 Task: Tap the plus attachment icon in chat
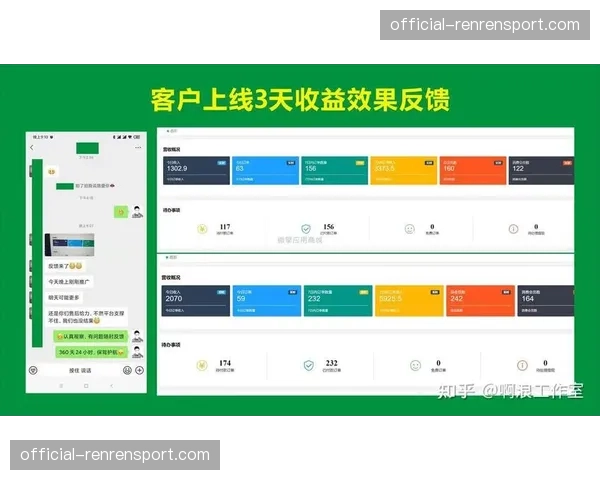[x=139, y=370]
